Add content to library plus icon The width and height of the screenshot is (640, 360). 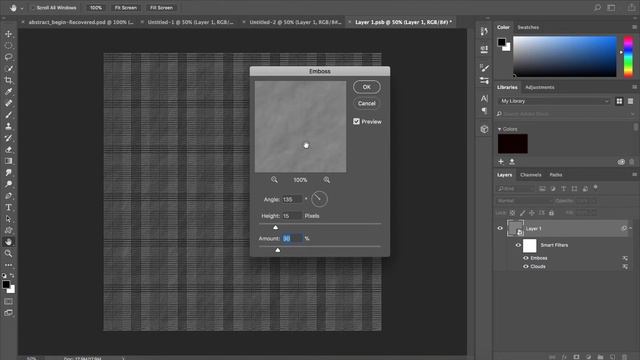[x=501, y=162]
